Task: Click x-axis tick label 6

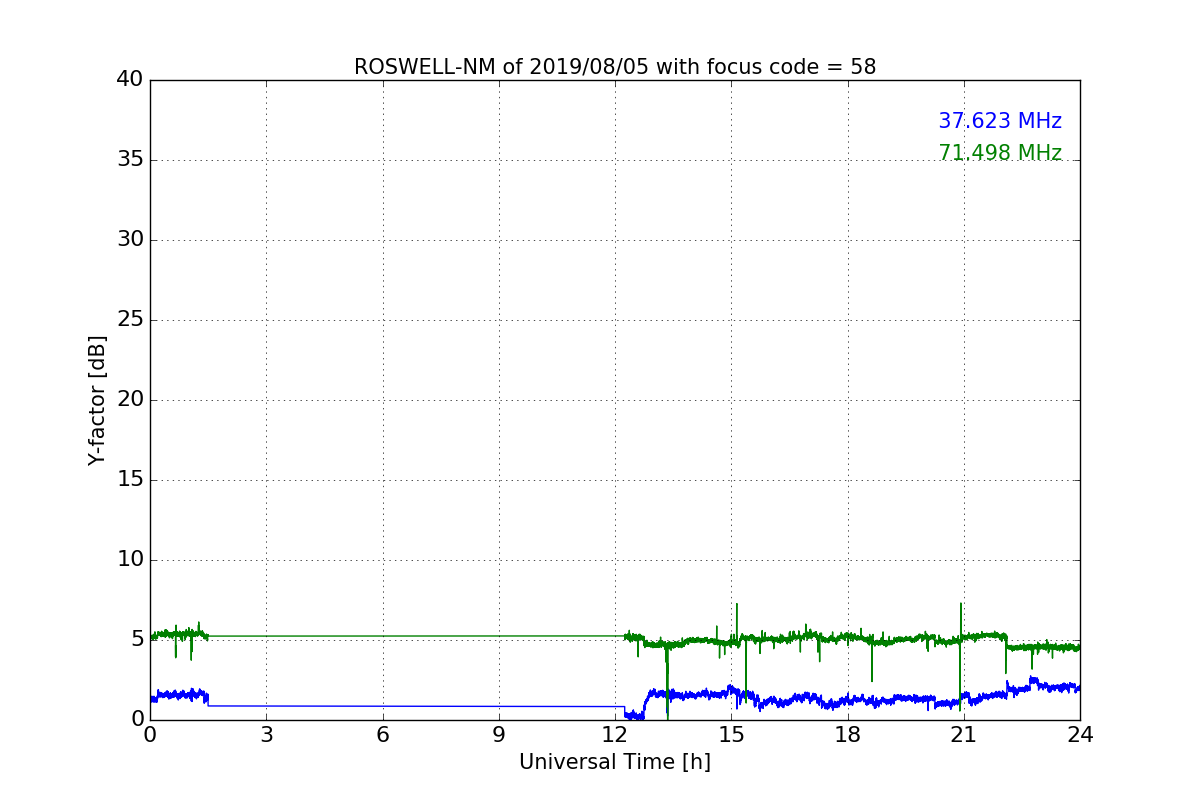Action: (x=383, y=734)
